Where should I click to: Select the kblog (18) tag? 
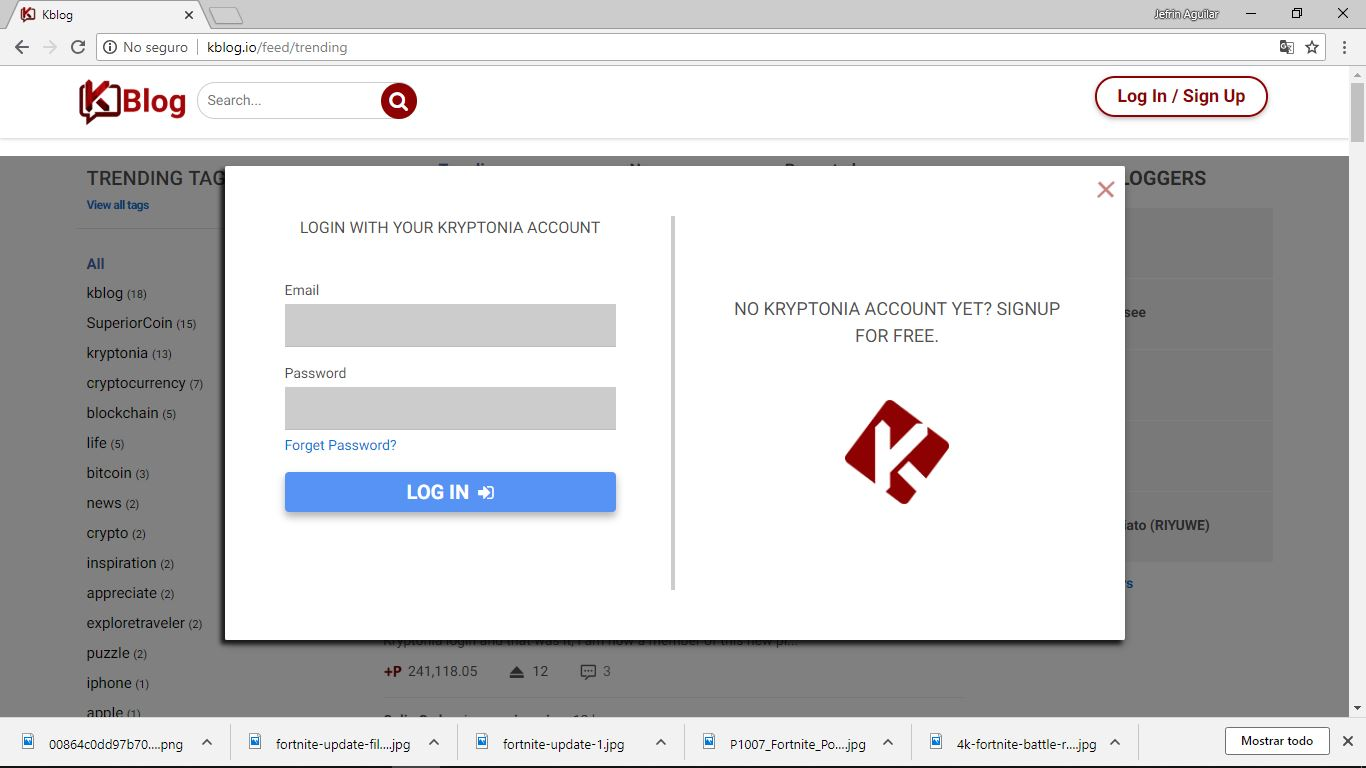tap(117, 294)
